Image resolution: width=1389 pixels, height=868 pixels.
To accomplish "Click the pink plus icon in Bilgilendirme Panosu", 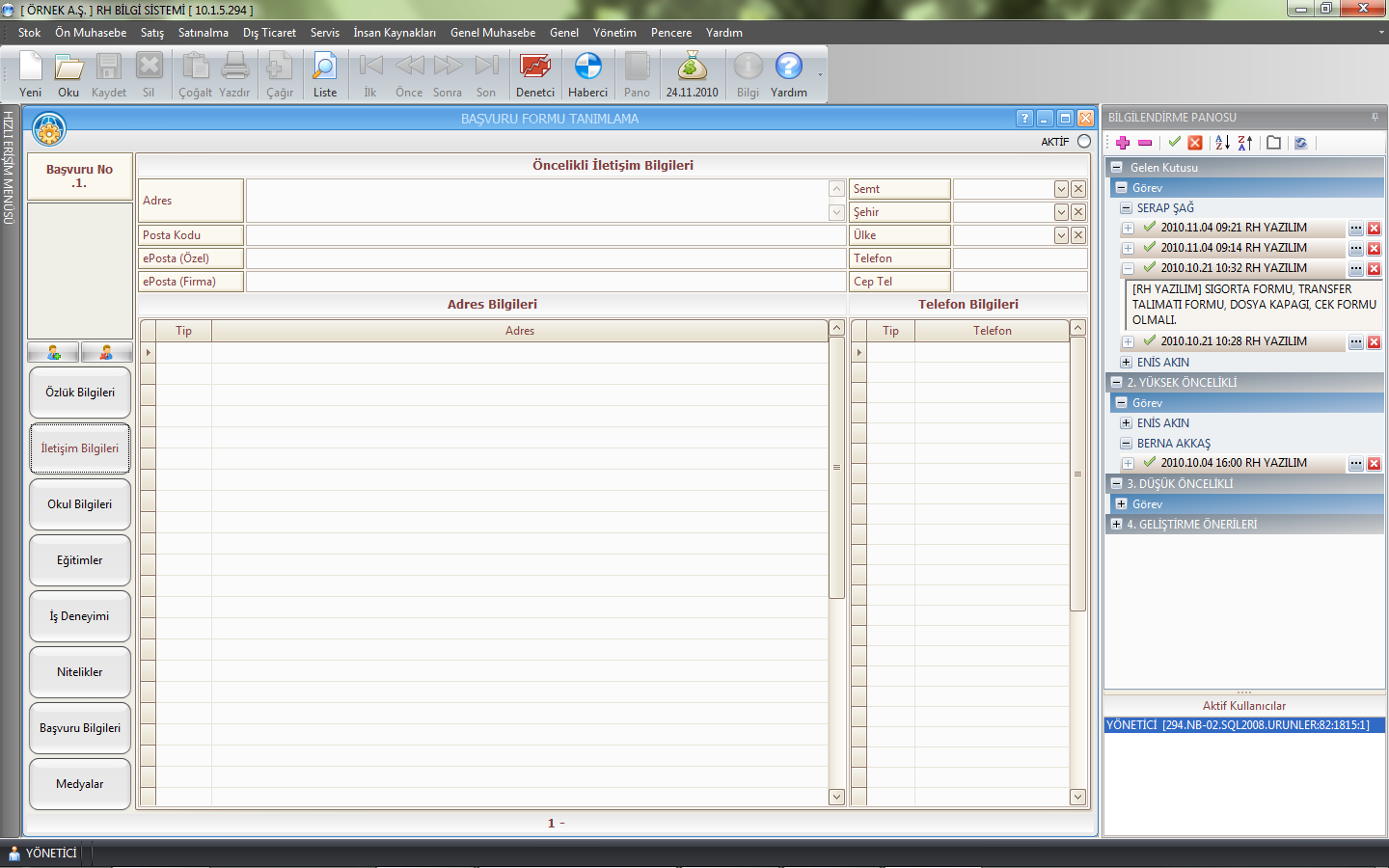I will pos(1123,143).
